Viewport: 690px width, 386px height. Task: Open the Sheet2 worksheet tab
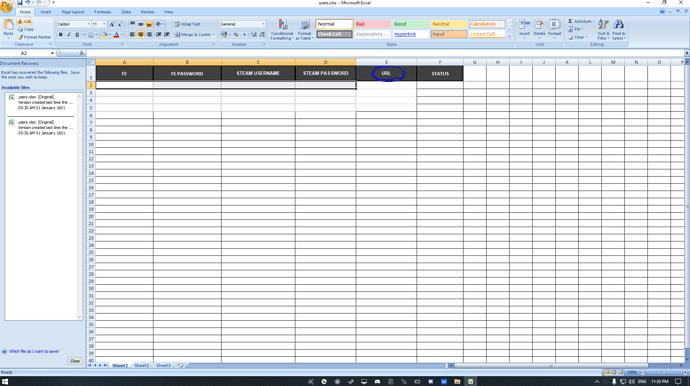point(141,365)
